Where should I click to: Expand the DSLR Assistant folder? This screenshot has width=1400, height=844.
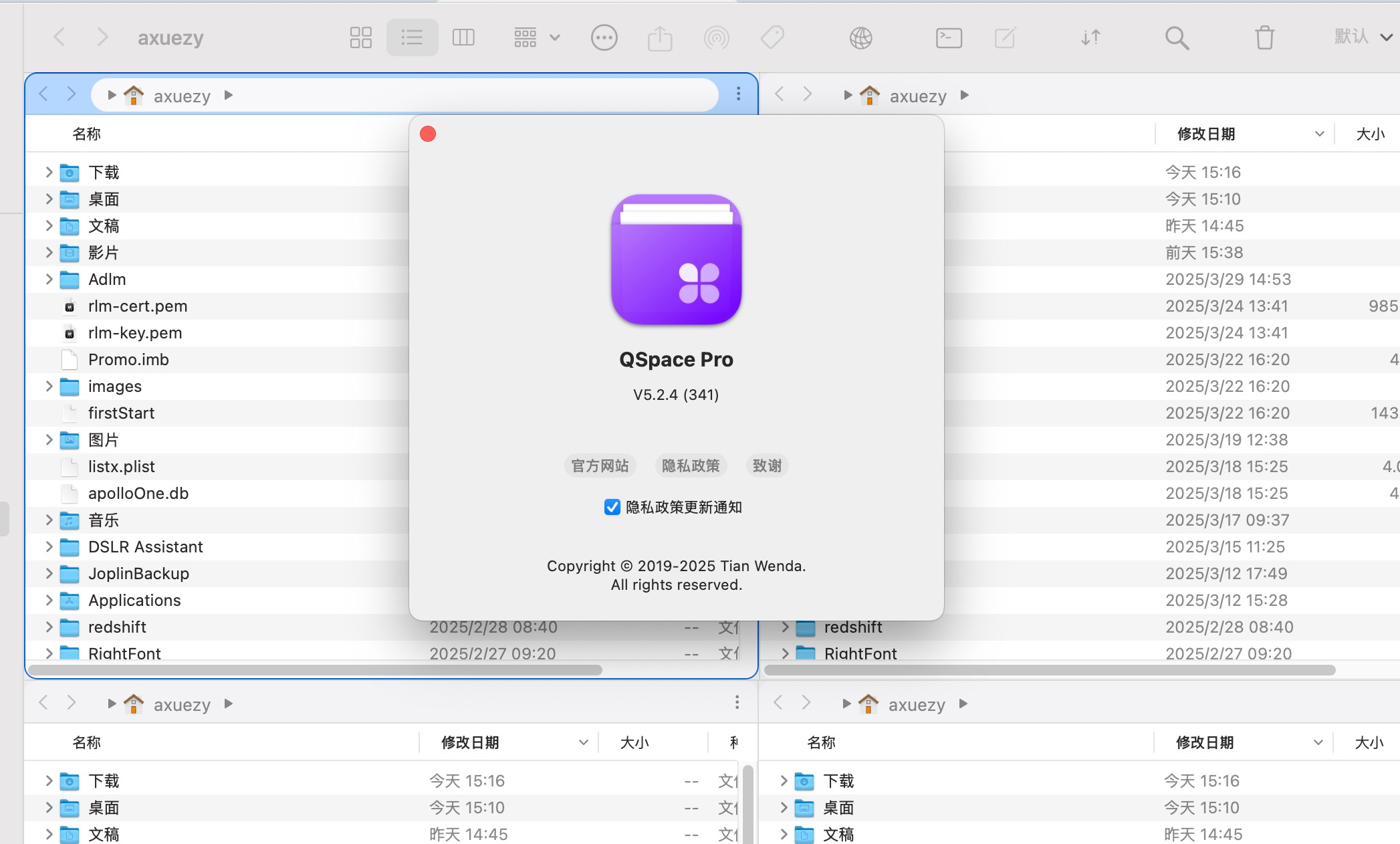tap(49, 546)
